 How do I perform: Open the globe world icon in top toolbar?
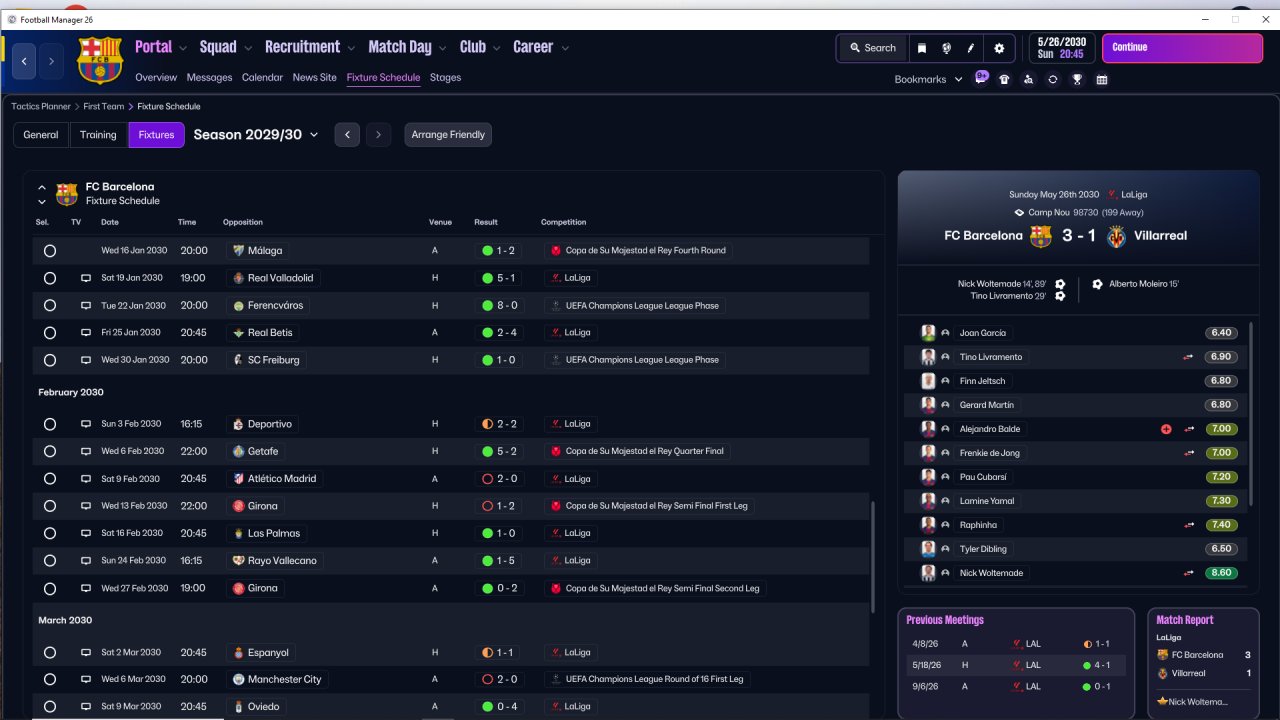pos(946,48)
